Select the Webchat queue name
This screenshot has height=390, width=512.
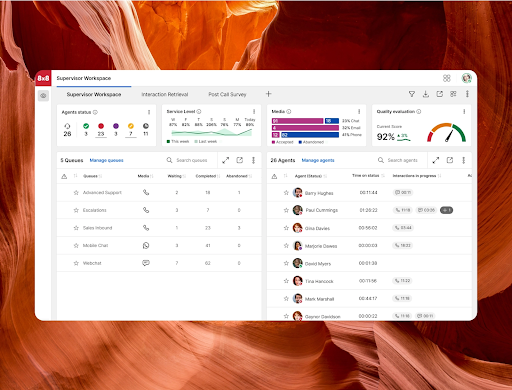pyautogui.click(x=92, y=263)
